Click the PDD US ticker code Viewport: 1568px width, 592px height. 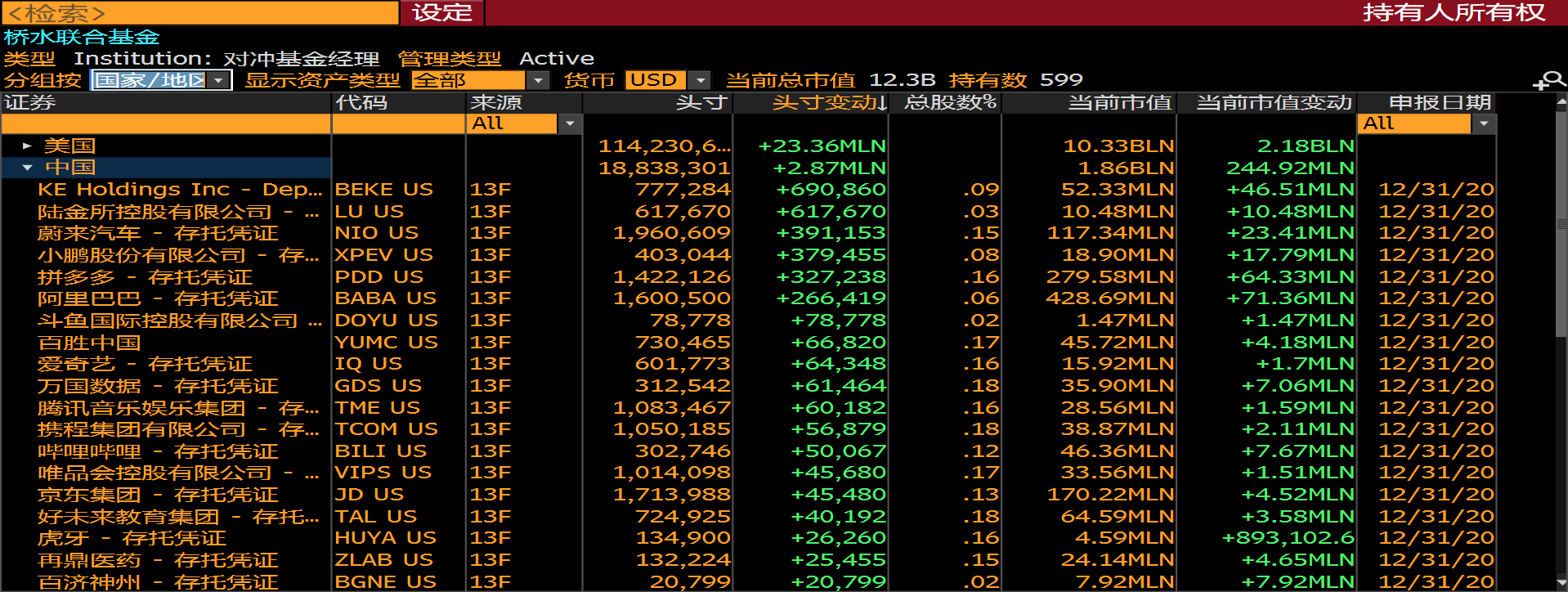(x=379, y=277)
